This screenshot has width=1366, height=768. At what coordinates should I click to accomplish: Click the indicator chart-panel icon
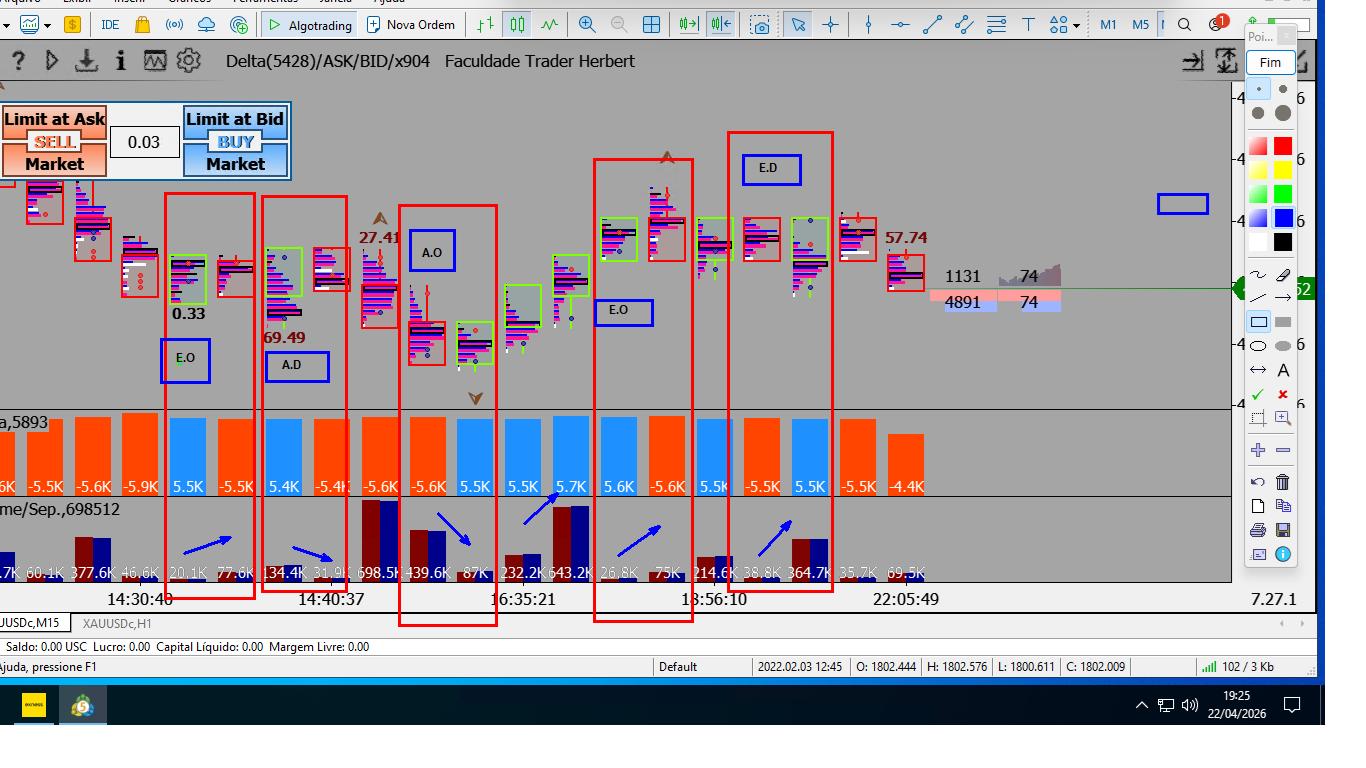154,61
